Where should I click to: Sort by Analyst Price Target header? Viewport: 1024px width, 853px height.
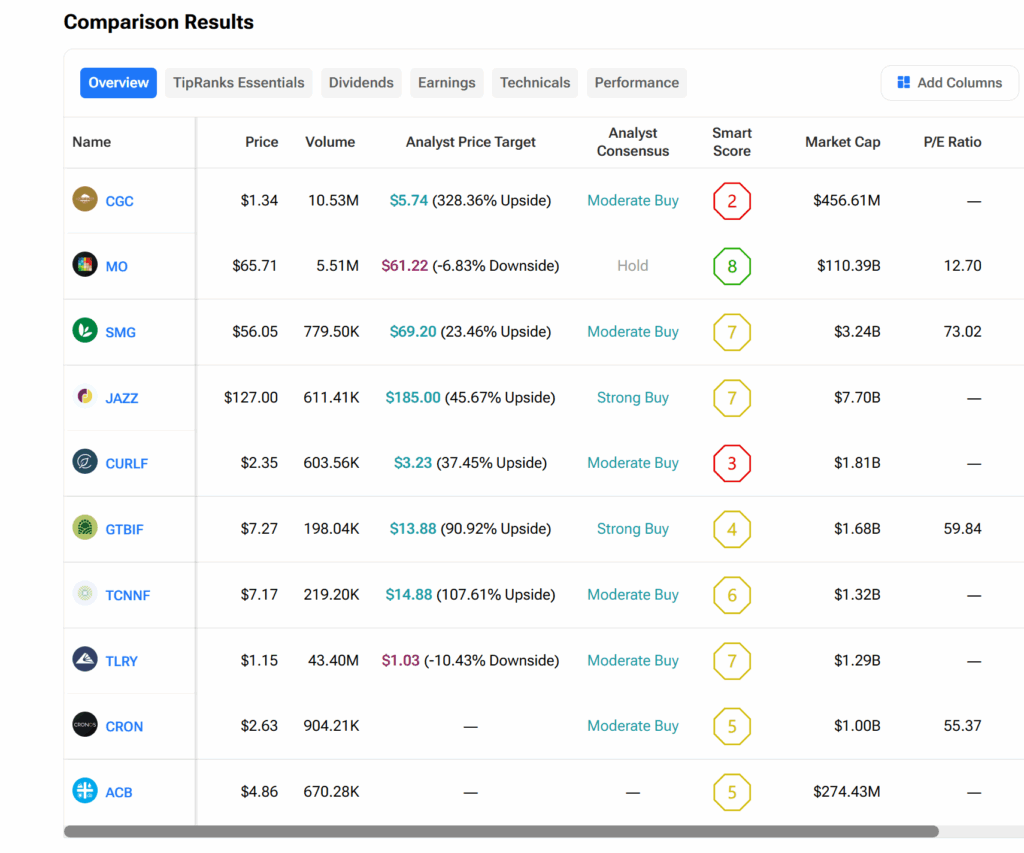click(x=470, y=142)
